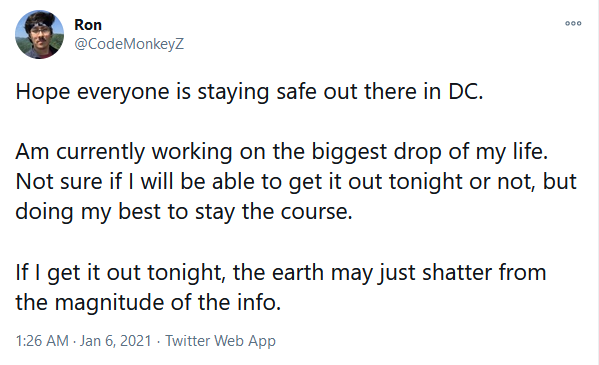The image size is (599, 365).
Task: Click the line 'doing my best to stay the course'
Action: tap(183, 212)
